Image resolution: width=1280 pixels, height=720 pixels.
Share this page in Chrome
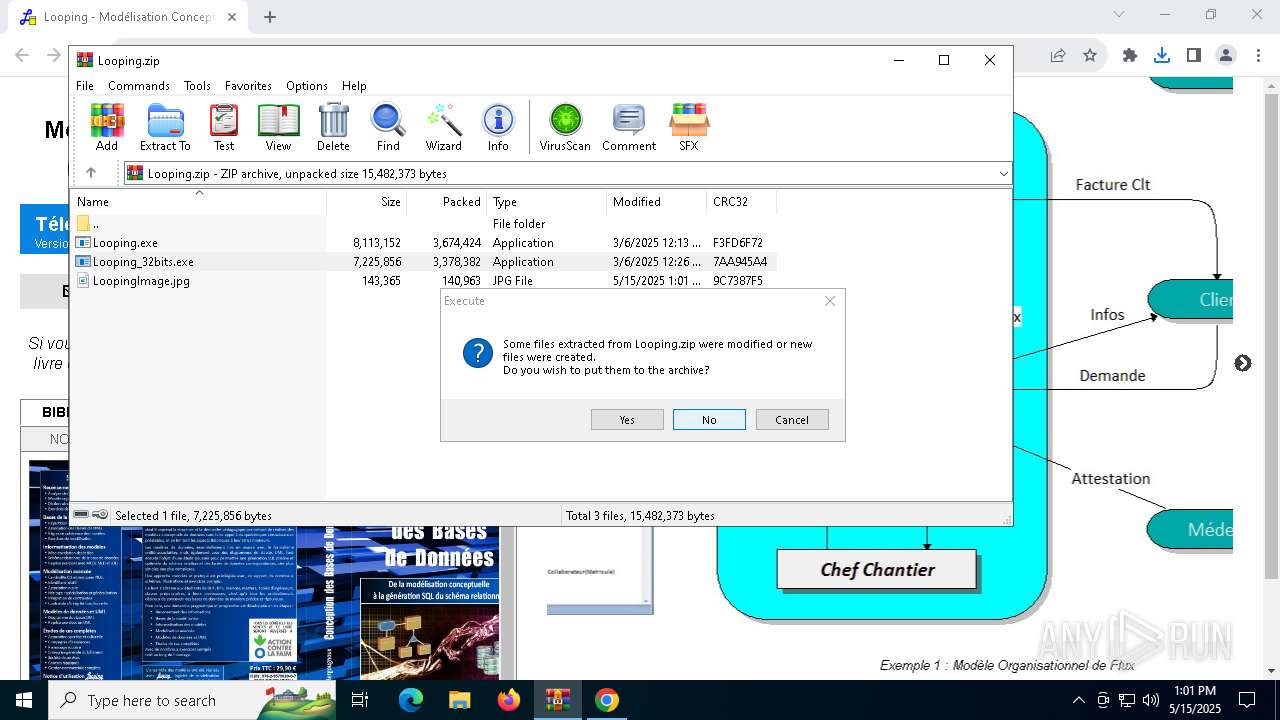1058,55
